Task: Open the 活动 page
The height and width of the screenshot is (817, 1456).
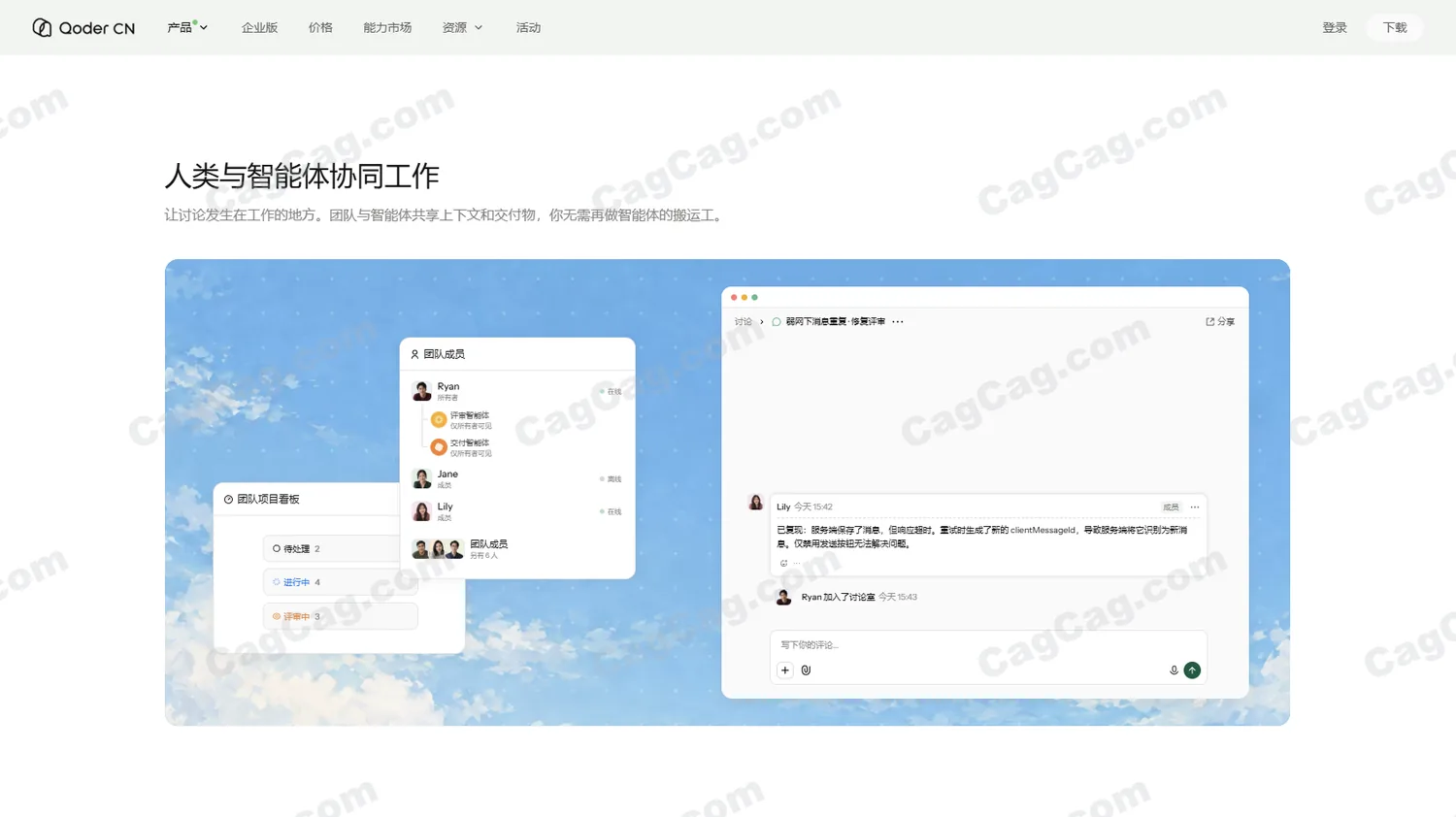Action: 528,27
